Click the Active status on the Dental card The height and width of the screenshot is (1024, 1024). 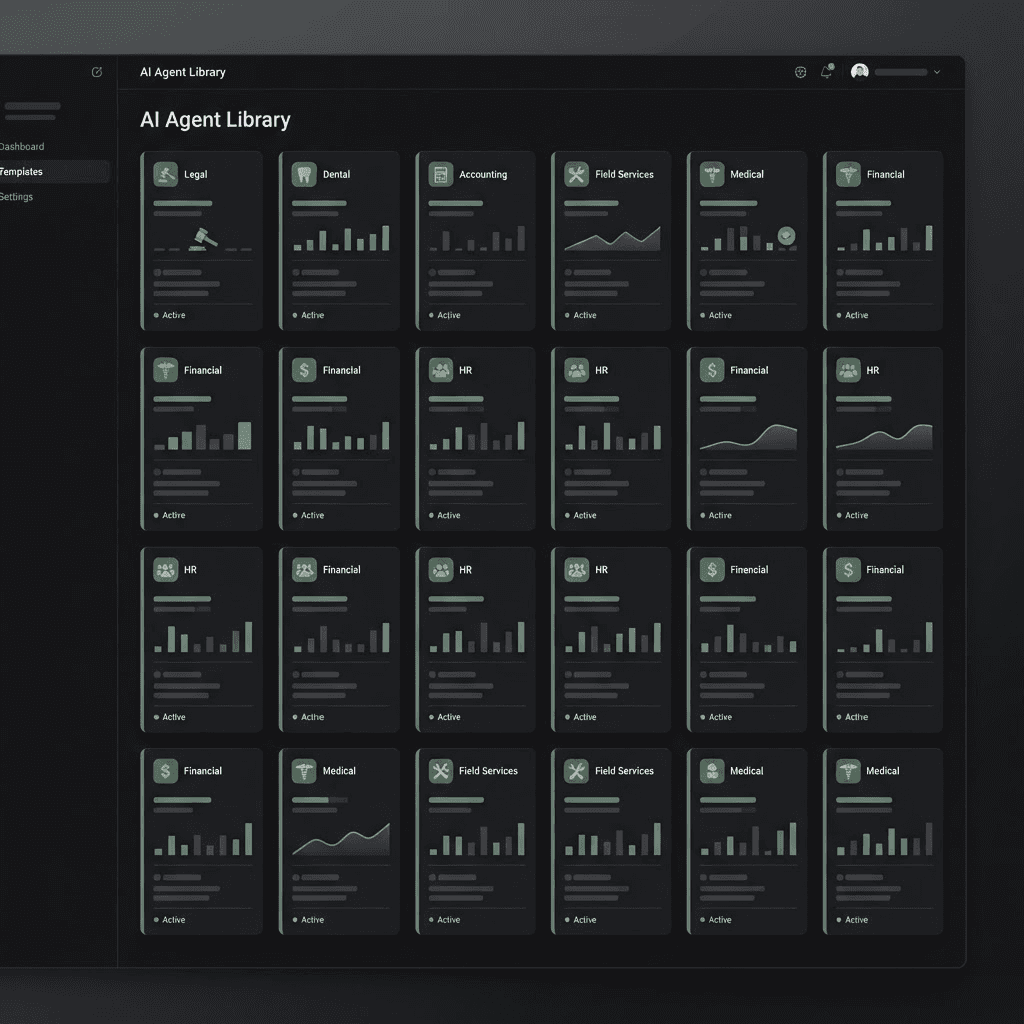[x=308, y=315]
